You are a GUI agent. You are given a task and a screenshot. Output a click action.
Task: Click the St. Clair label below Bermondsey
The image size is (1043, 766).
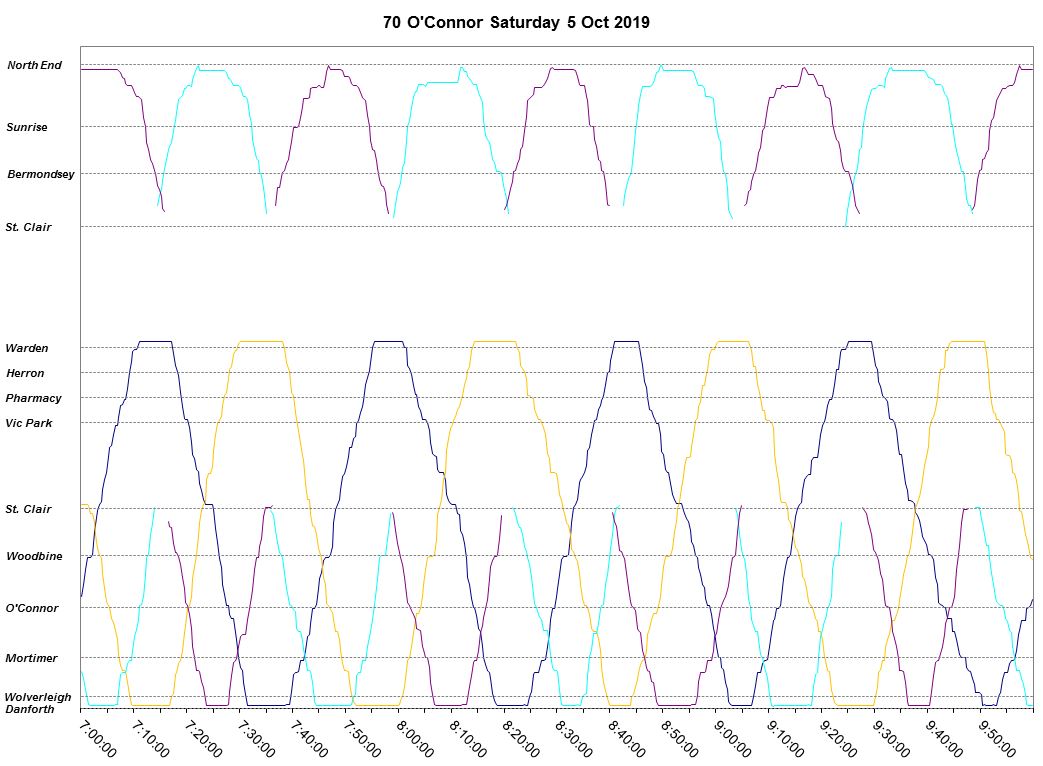(28, 228)
